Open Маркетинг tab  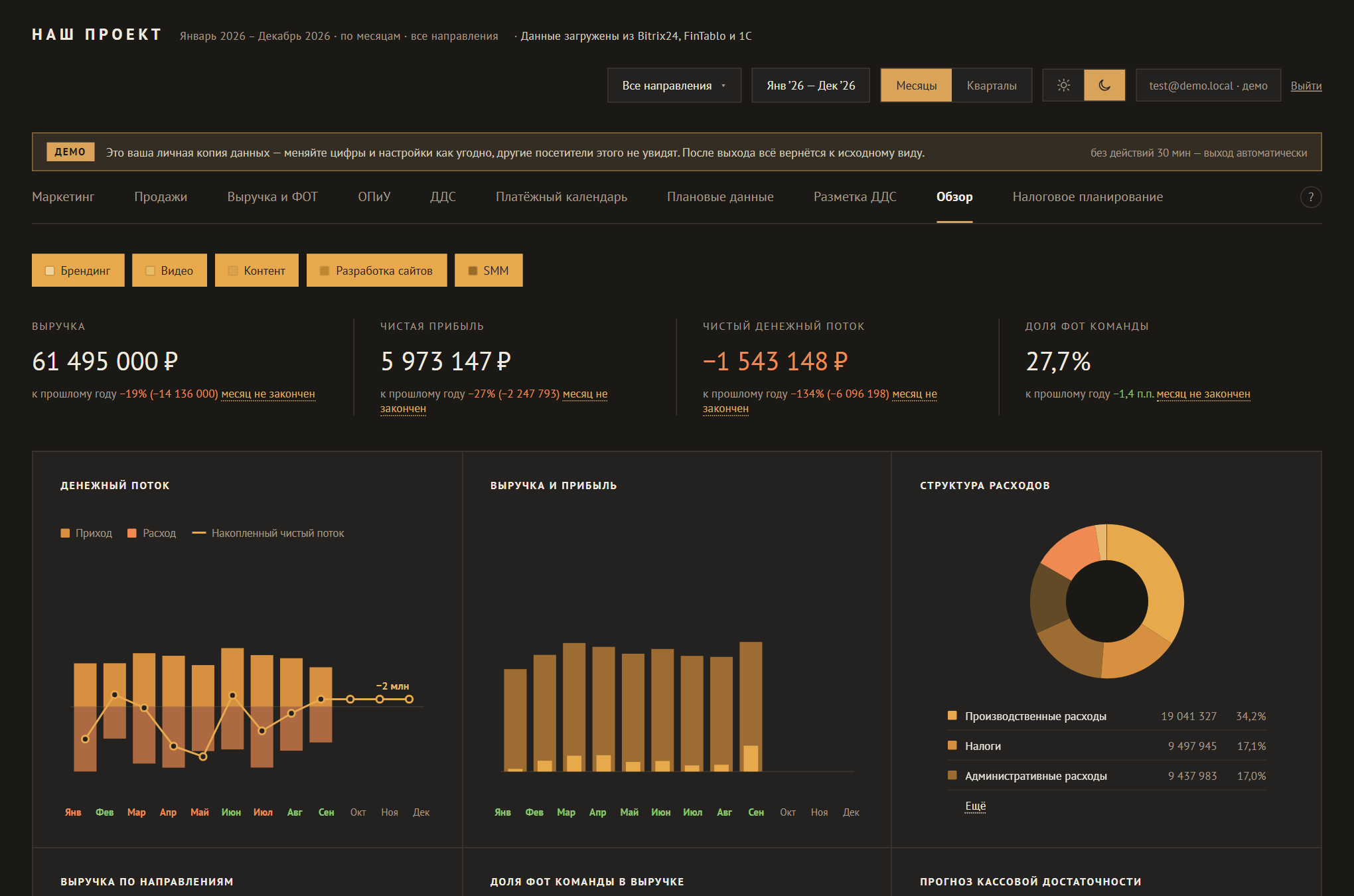tap(63, 196)
